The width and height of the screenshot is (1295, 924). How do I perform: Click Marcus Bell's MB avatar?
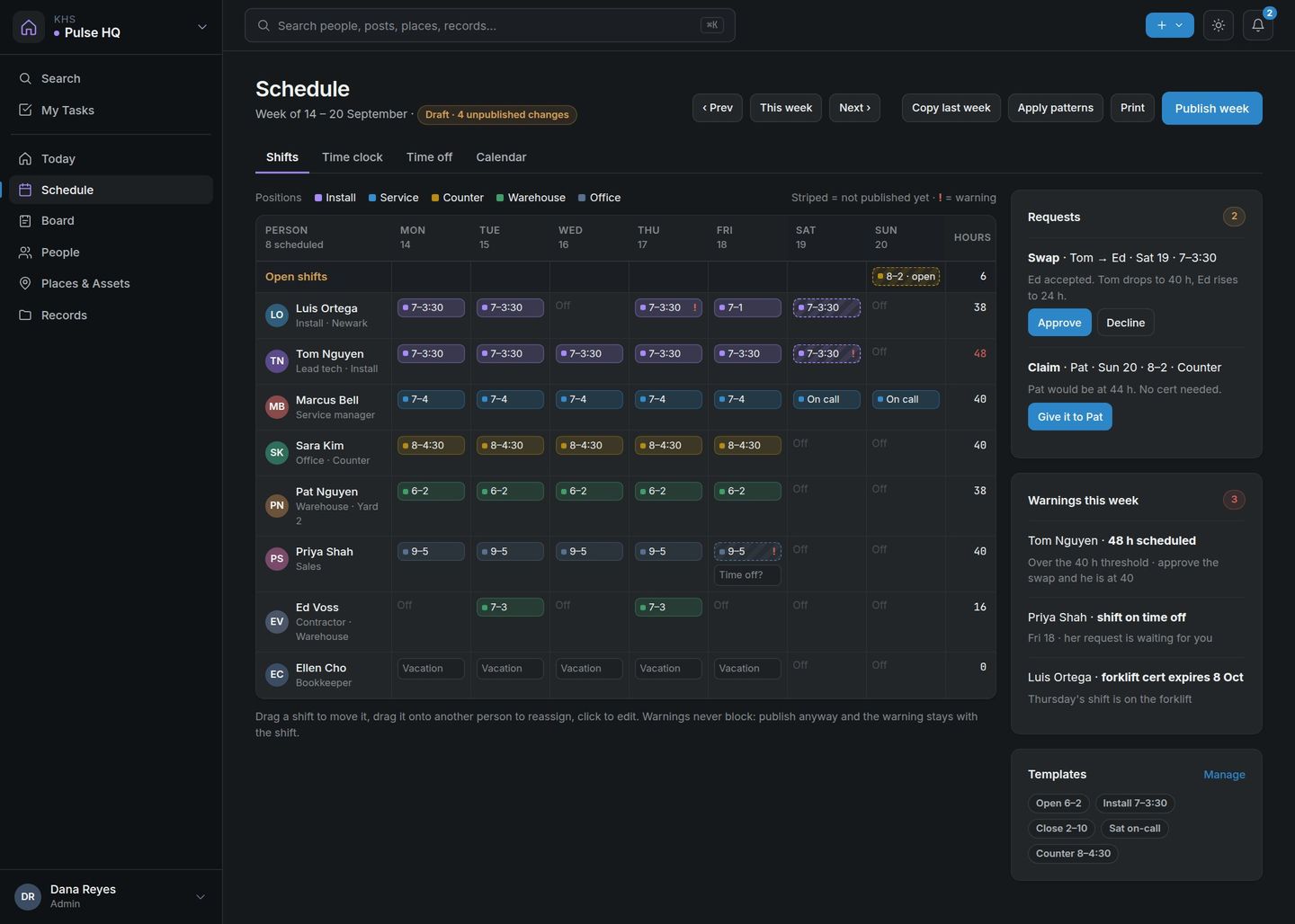(x=277, y=406)
